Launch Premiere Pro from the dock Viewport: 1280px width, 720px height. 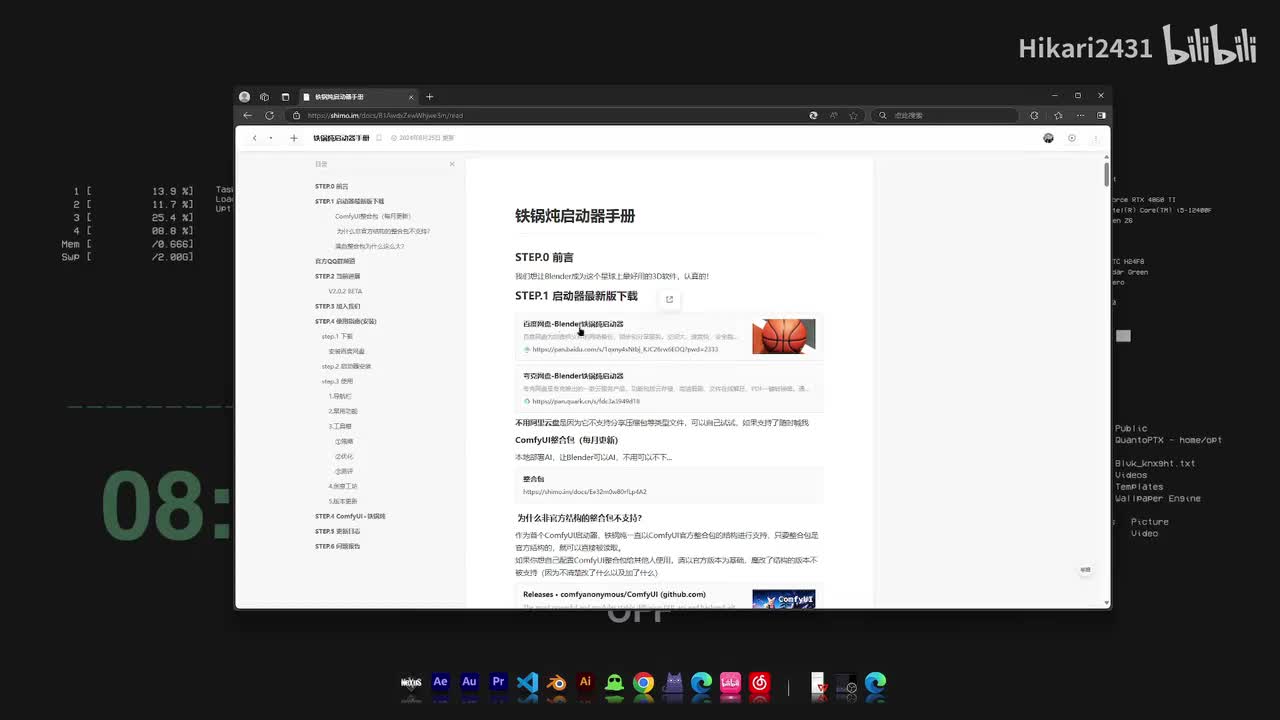tap(498, 683)
